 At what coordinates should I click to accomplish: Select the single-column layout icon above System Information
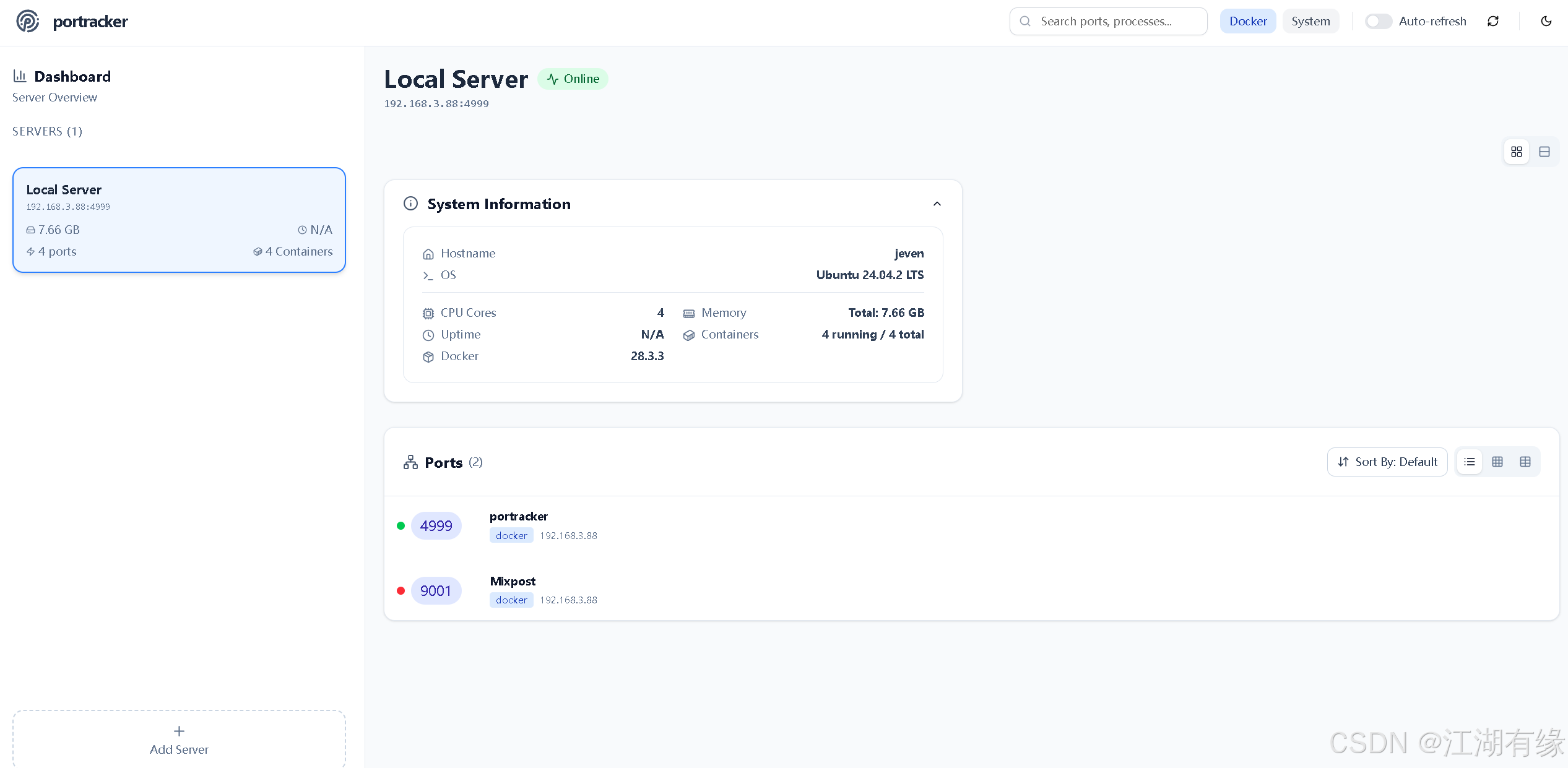[1544, 152]
